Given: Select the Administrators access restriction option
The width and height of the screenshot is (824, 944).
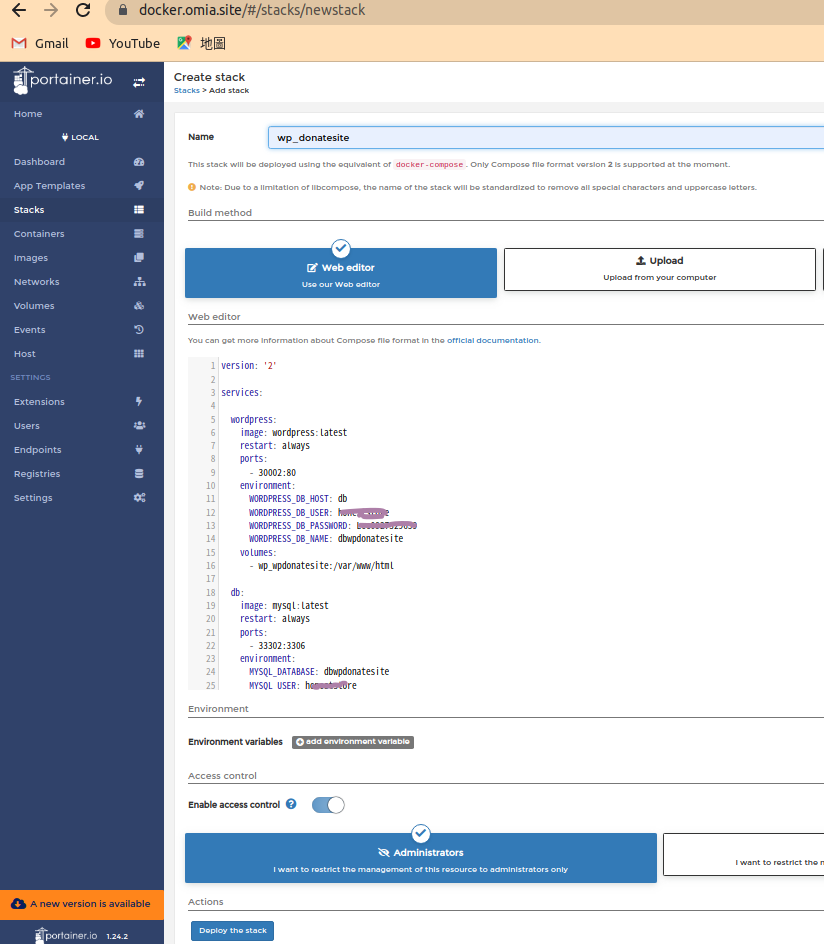Looking at the screenshot, I should pyautogui.click(x=421, y=858).
